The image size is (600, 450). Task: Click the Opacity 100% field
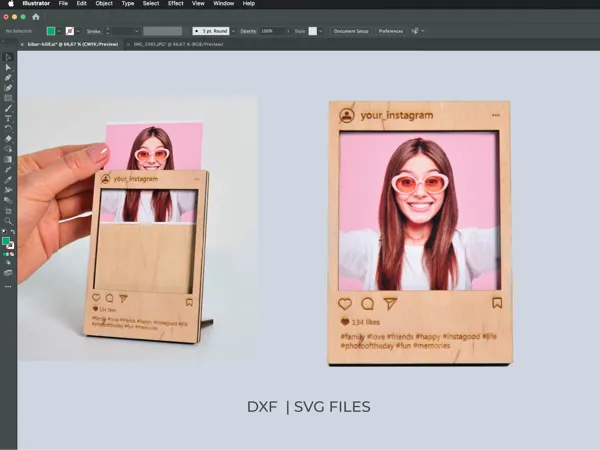(x=272, y=31)
